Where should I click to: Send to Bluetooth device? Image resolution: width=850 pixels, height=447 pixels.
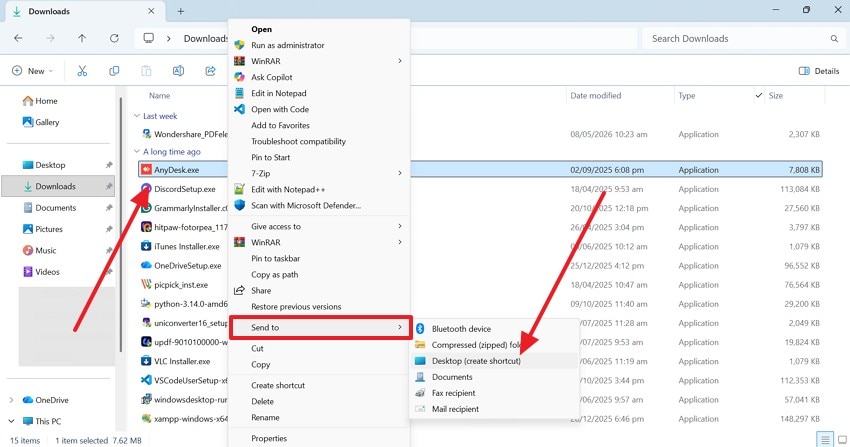494,329
